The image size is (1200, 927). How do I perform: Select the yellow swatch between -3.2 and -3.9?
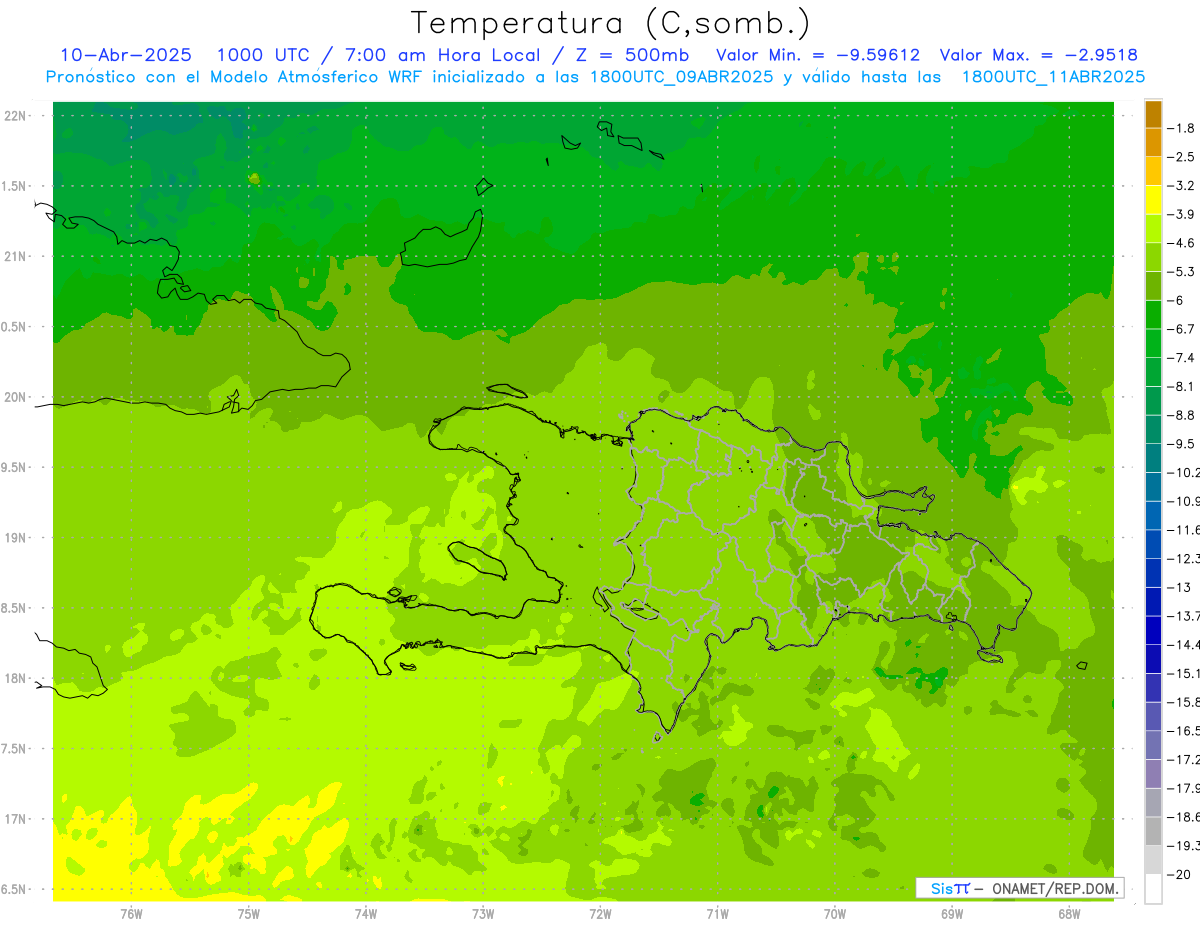pos(1153,200)
